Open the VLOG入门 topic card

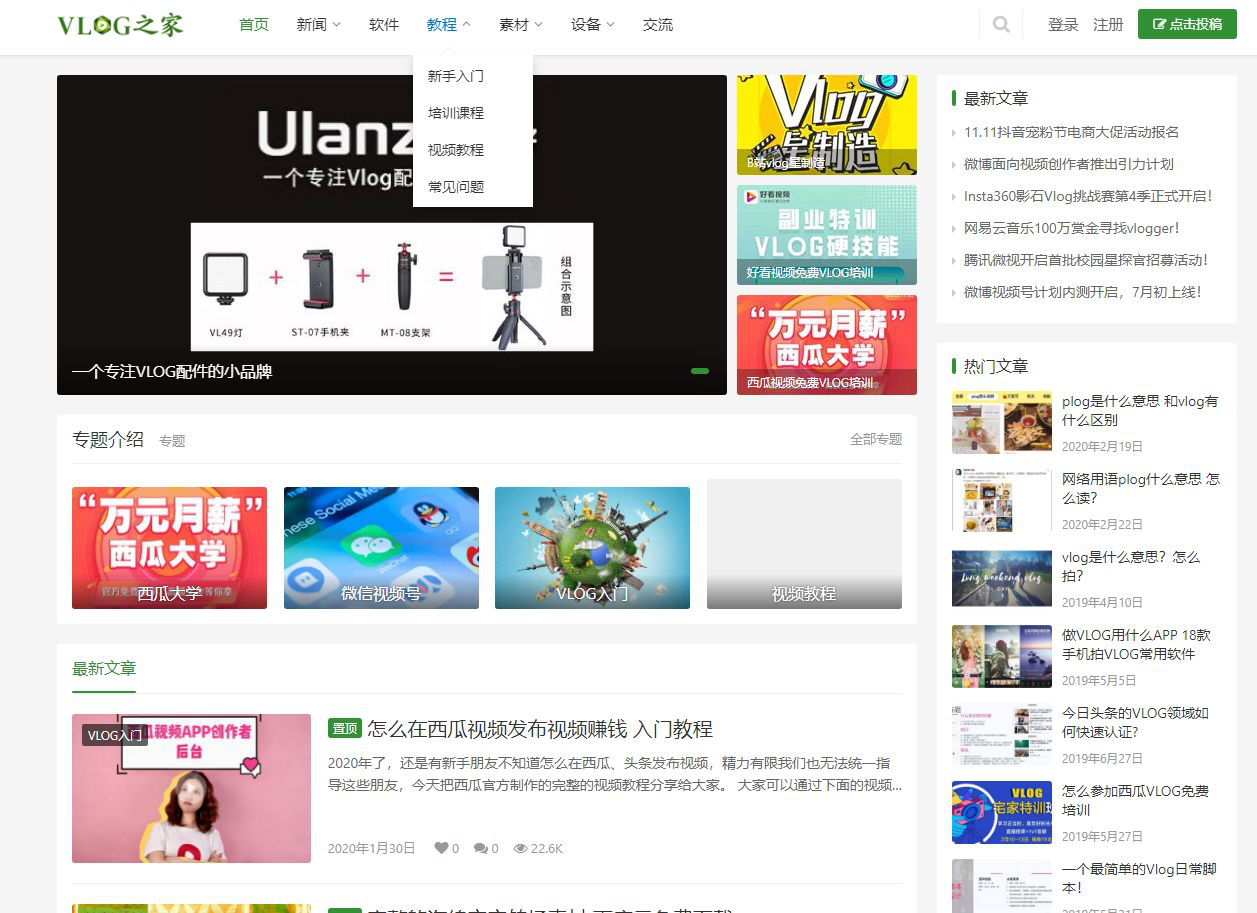pos(592,548)
